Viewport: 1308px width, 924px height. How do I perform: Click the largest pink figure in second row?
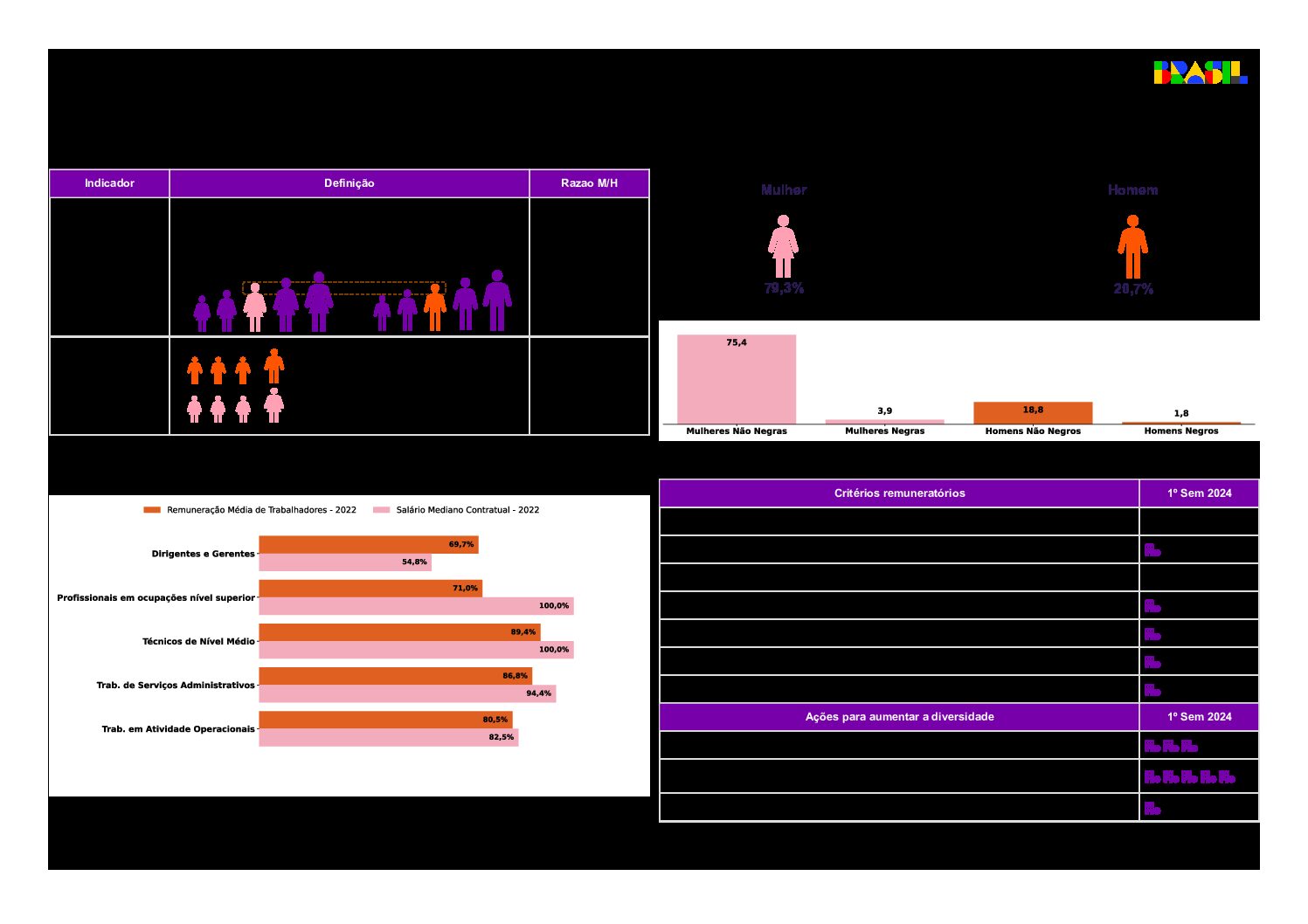(274, 405)
